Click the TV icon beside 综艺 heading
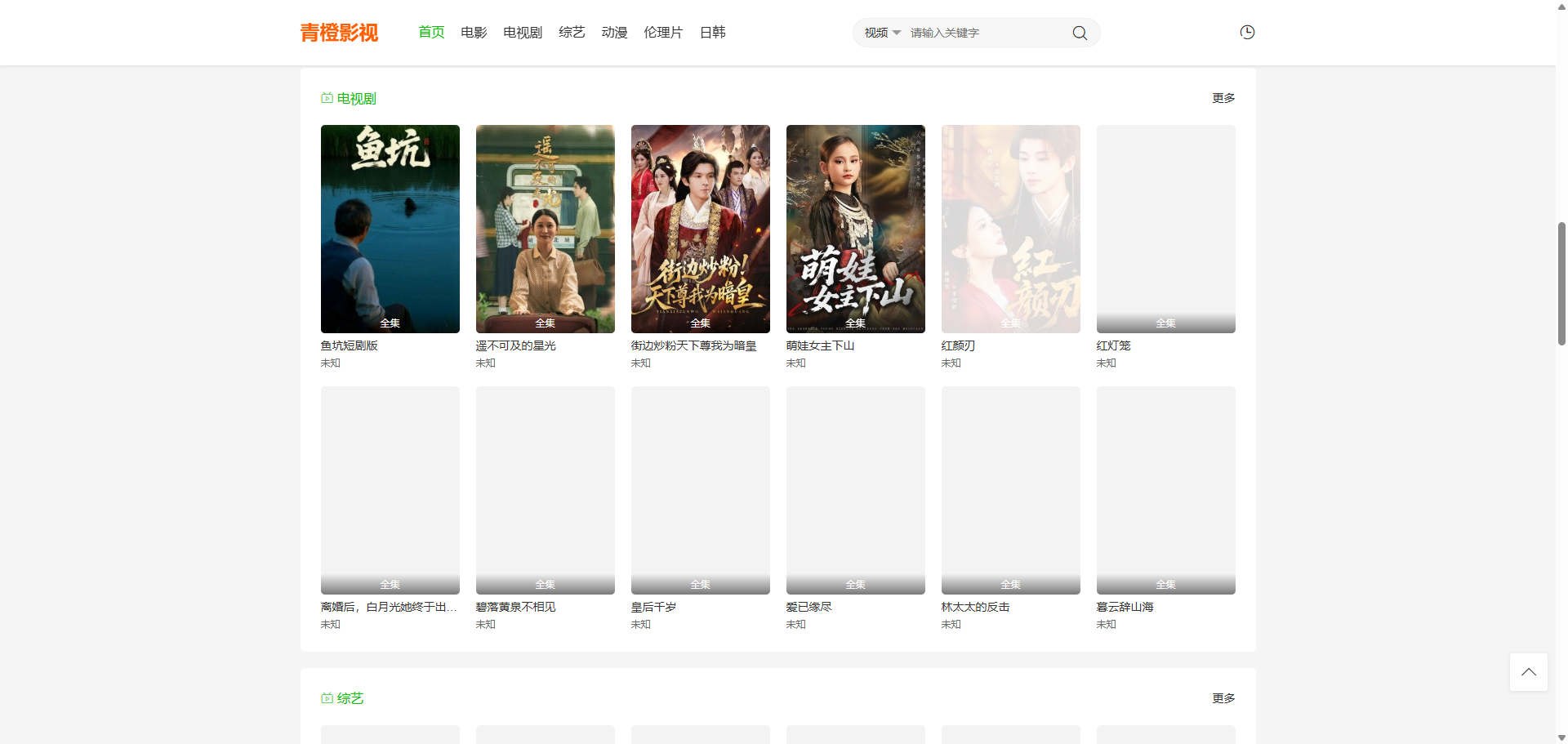 (x=327, y=698)
